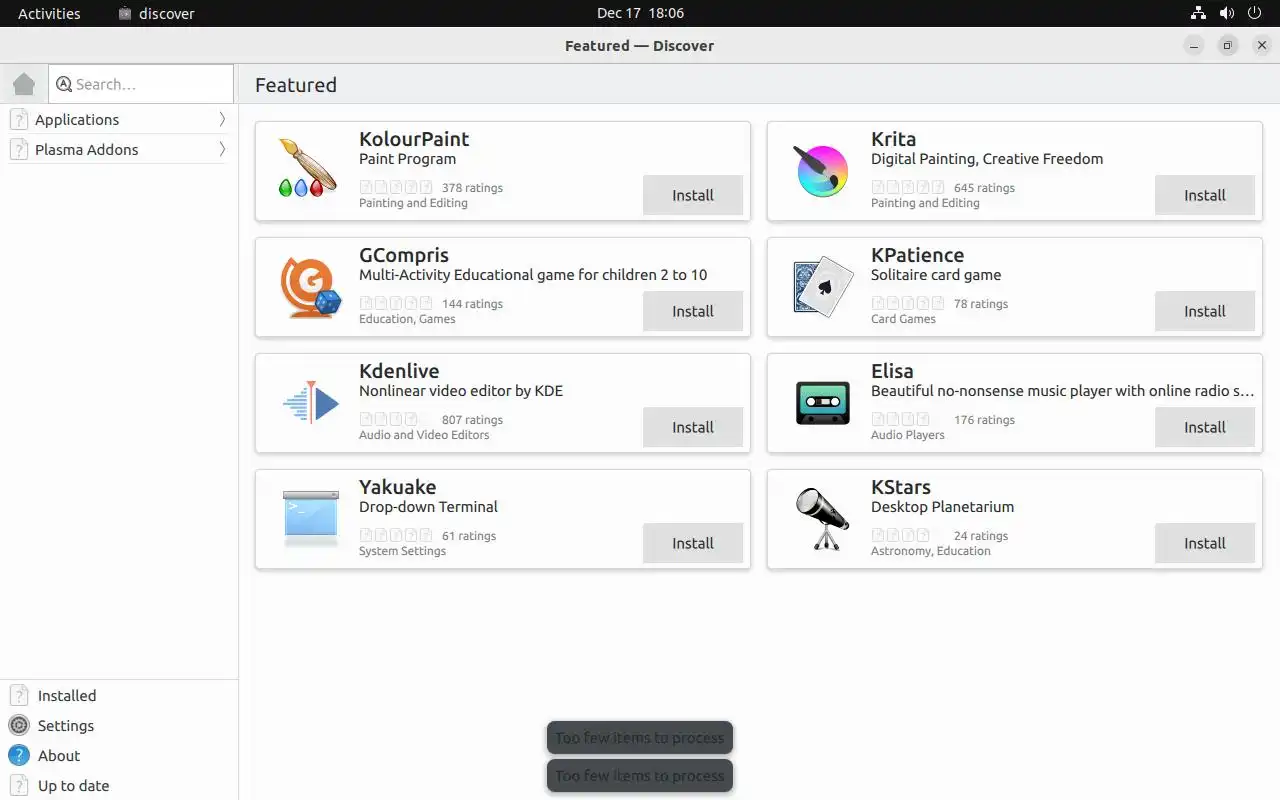Click the KolourPaint title
Viewport: 1280px width, 800px height.
point(414,139)
